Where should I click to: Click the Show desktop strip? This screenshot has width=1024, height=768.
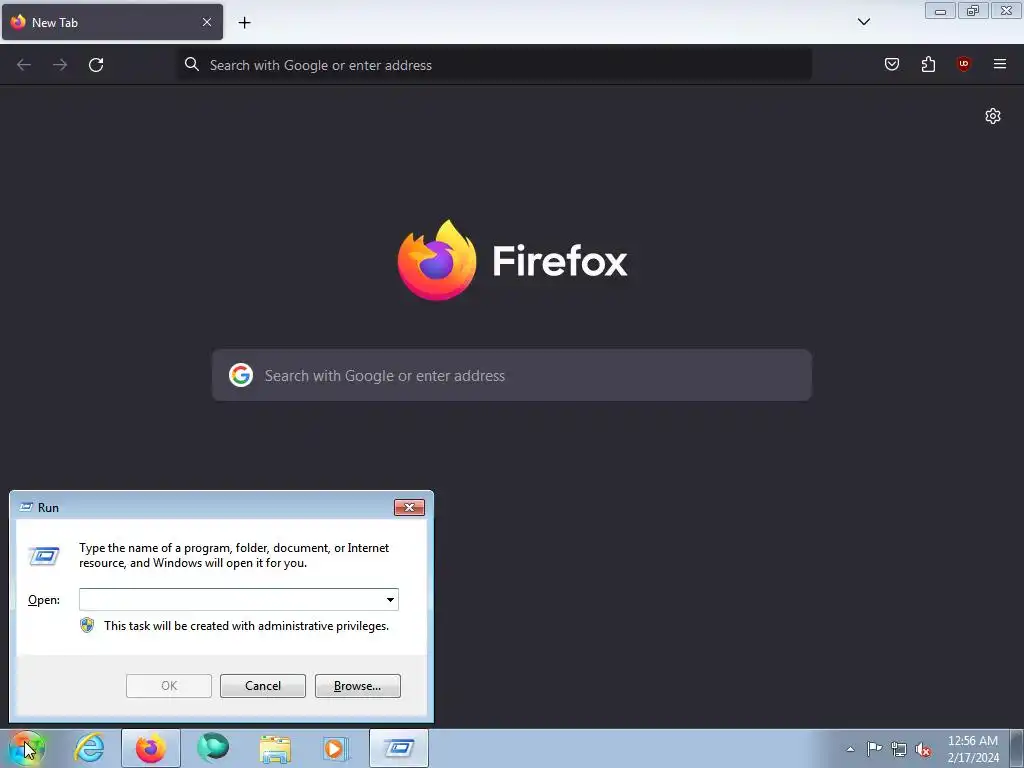(x=1017, y=748)
